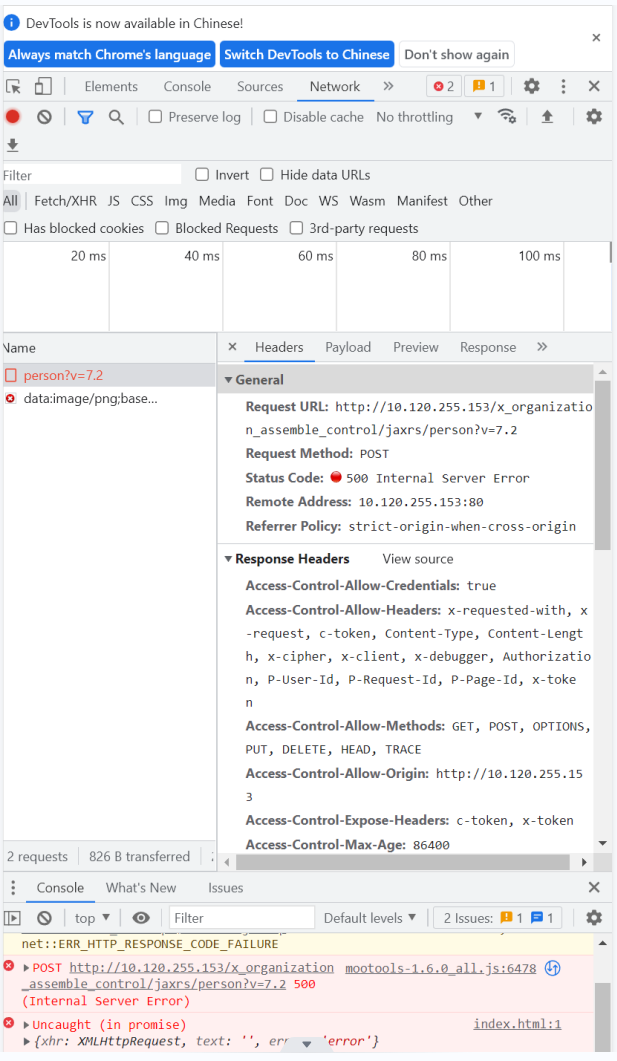Collapse the General section
617x1061 pixels.
(x=229, y=380)
